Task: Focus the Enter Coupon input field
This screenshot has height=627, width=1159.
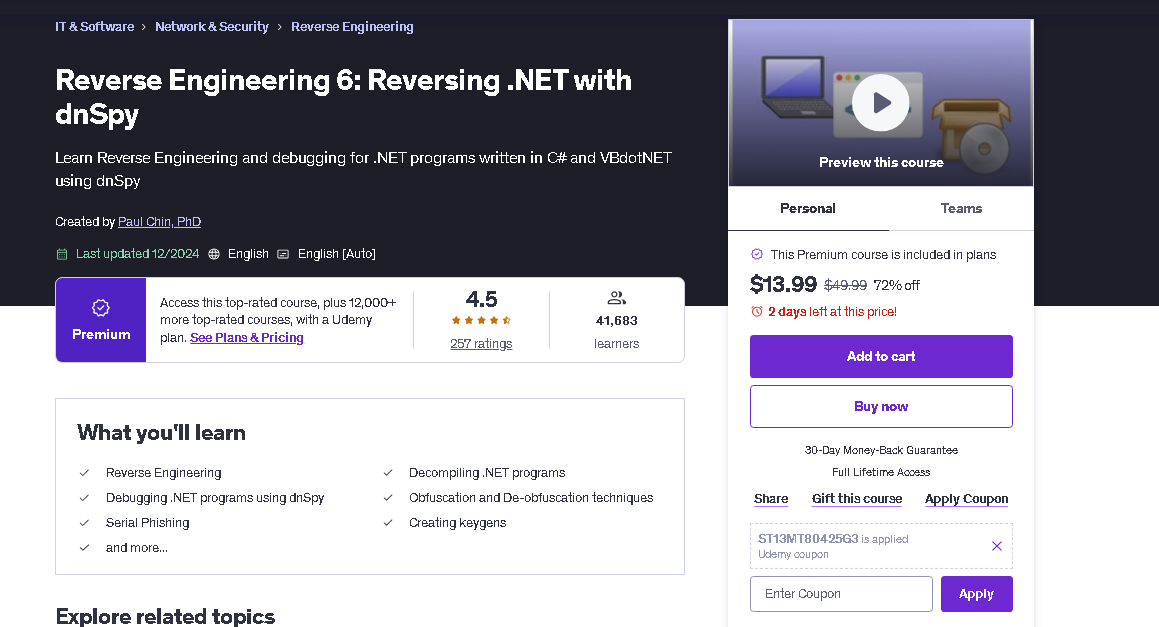Action: [x=841, y=594]
